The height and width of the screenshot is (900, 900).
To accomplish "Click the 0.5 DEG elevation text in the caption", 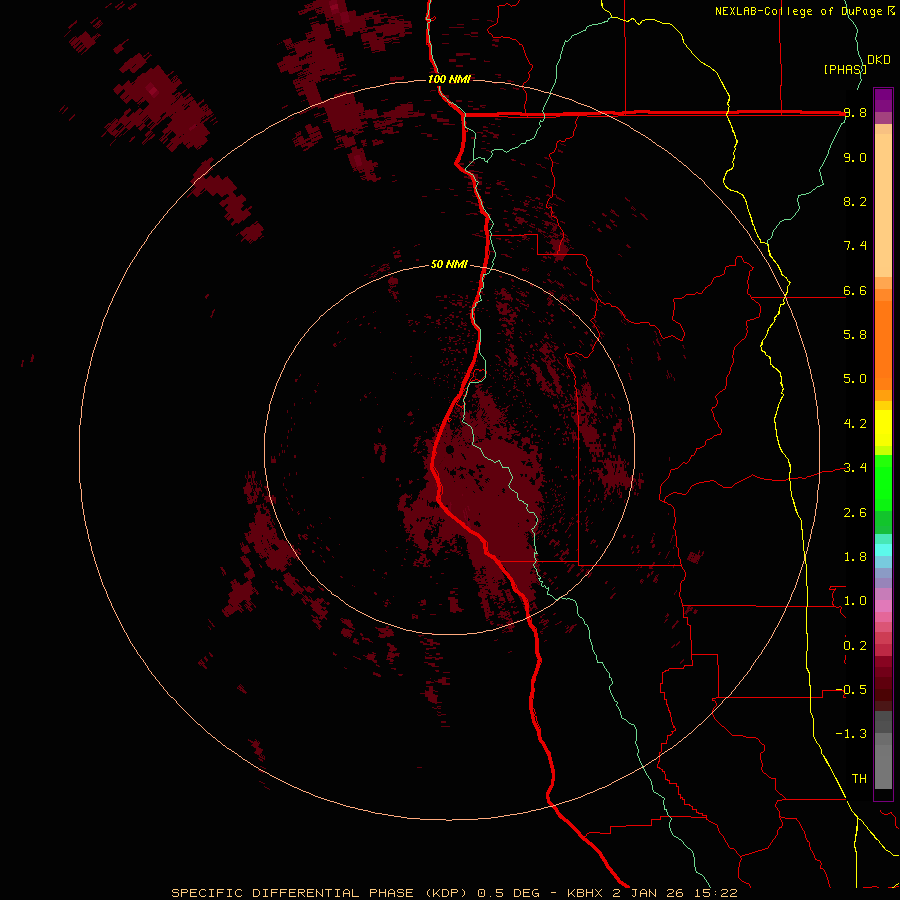I will pyautogui.click(x=509, y=893).
